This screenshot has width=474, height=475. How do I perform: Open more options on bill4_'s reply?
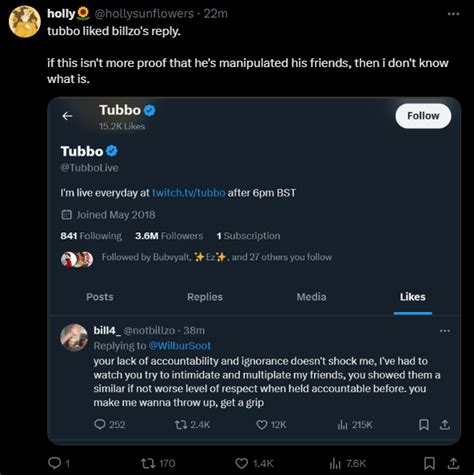(x=445, y=331)
